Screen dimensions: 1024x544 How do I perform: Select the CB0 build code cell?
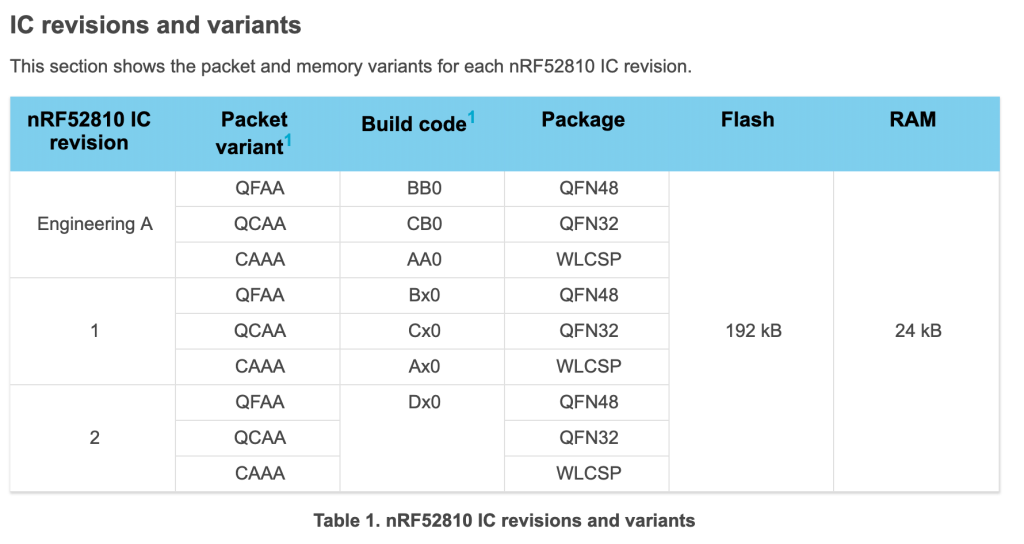(424, 224)
